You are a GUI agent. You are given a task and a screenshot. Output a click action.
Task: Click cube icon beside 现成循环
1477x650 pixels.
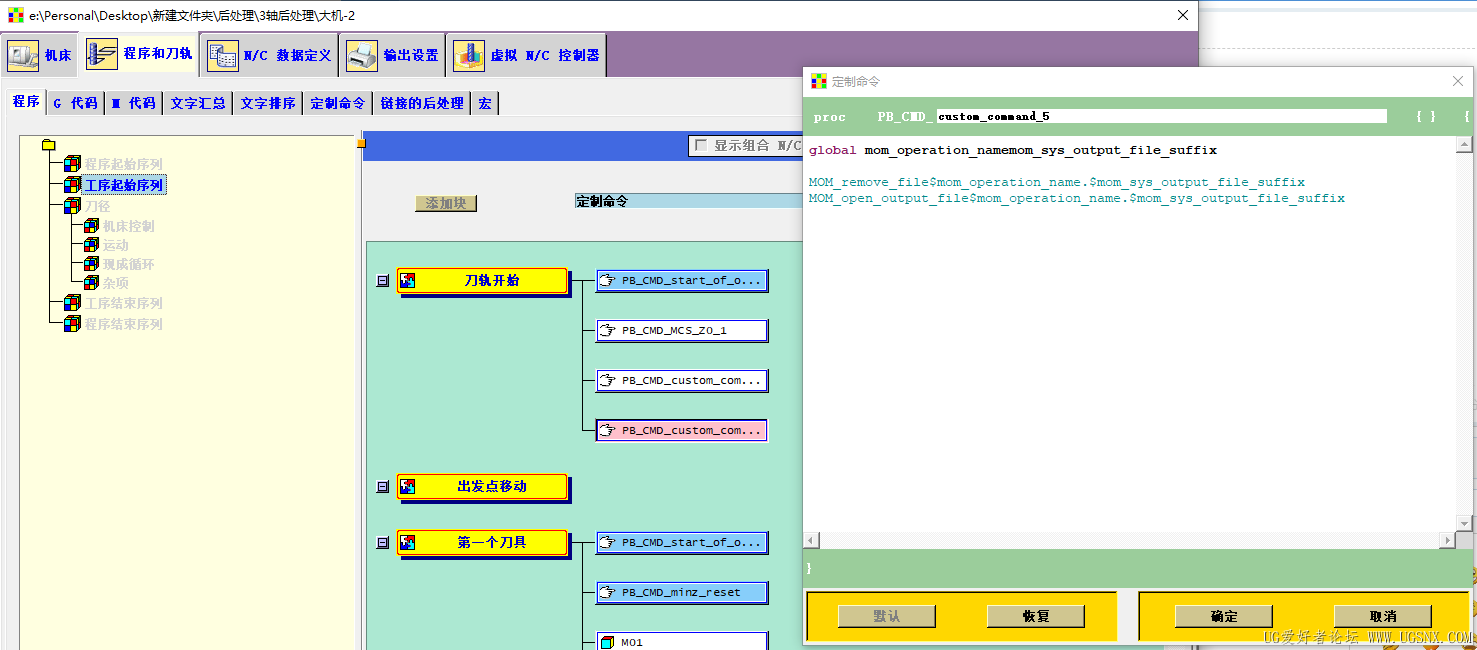point(91,264)
